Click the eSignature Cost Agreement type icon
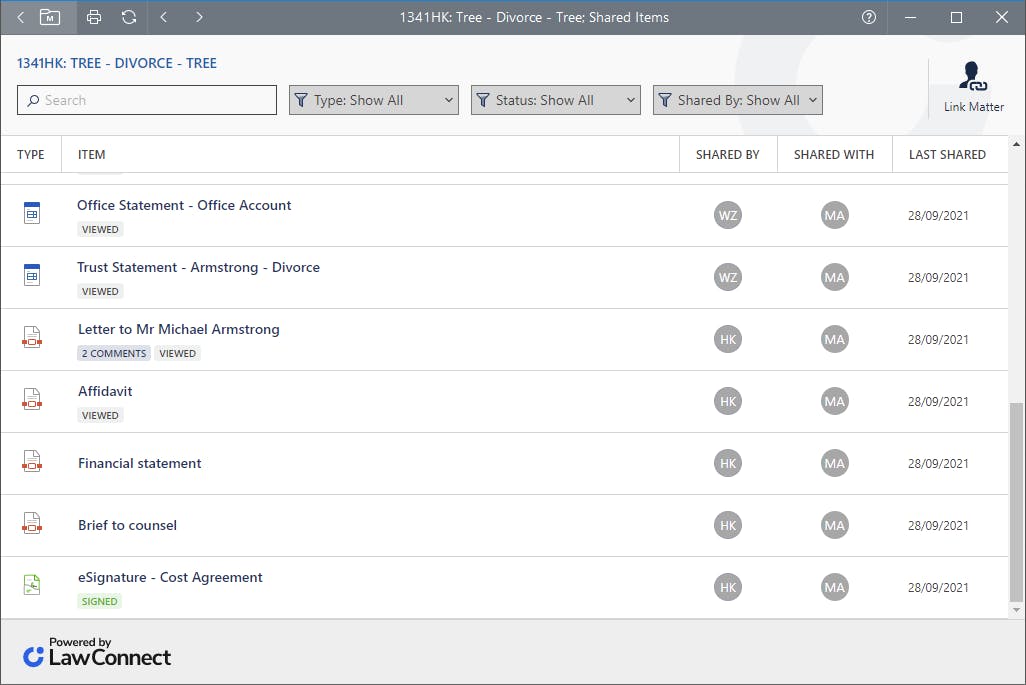This screenshot has width=1026, height=685. pos(32,585)
